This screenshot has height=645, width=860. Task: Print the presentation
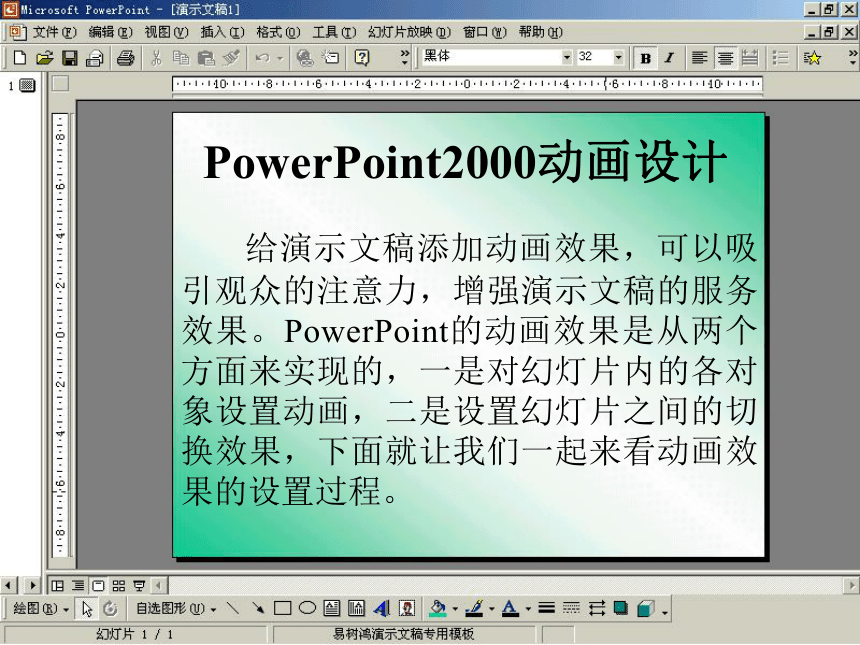click(126, 58)
